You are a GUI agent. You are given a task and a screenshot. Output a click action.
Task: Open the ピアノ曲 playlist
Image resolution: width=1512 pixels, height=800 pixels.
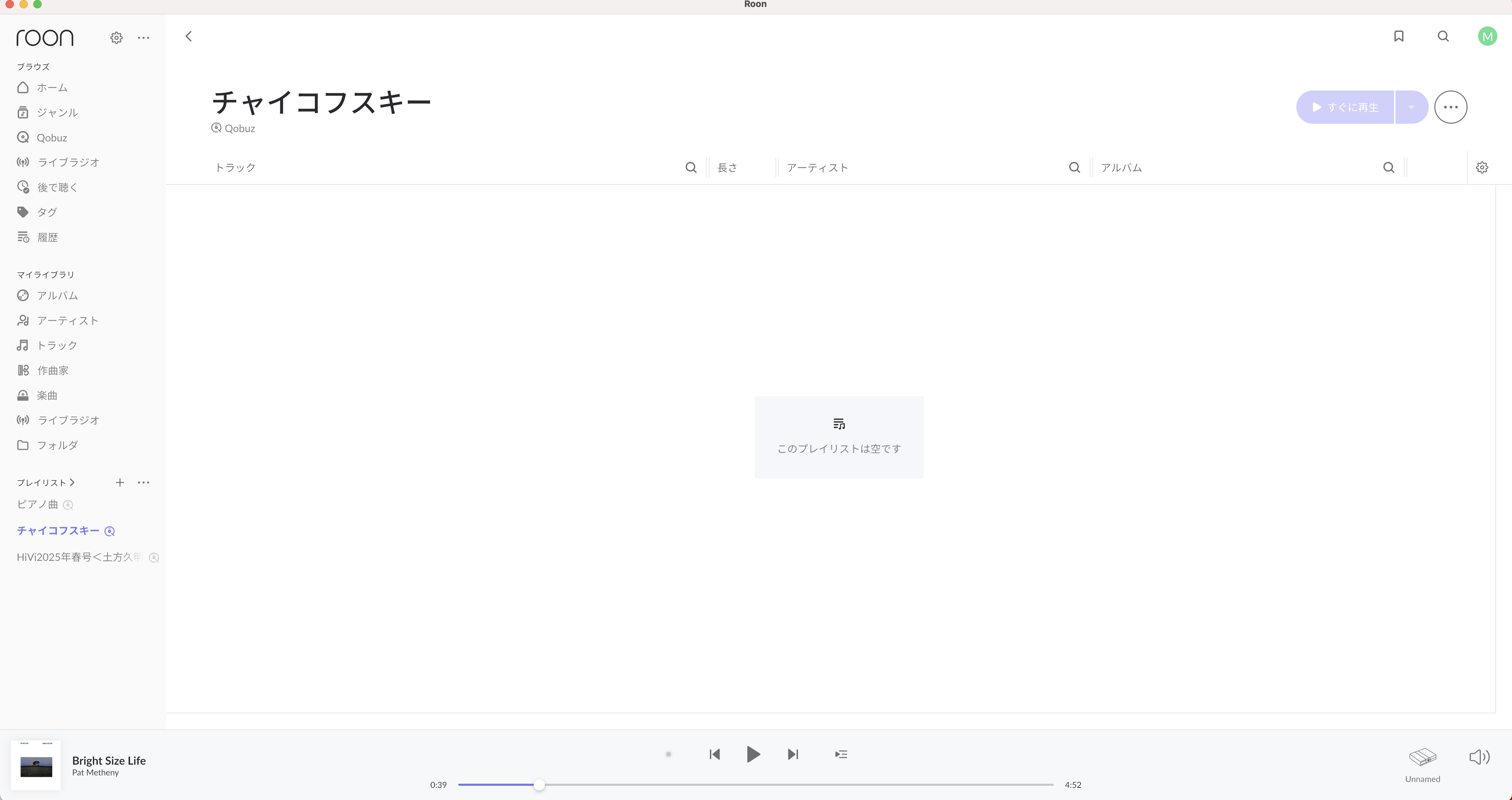pyautogui.click(x=37, y=504)
